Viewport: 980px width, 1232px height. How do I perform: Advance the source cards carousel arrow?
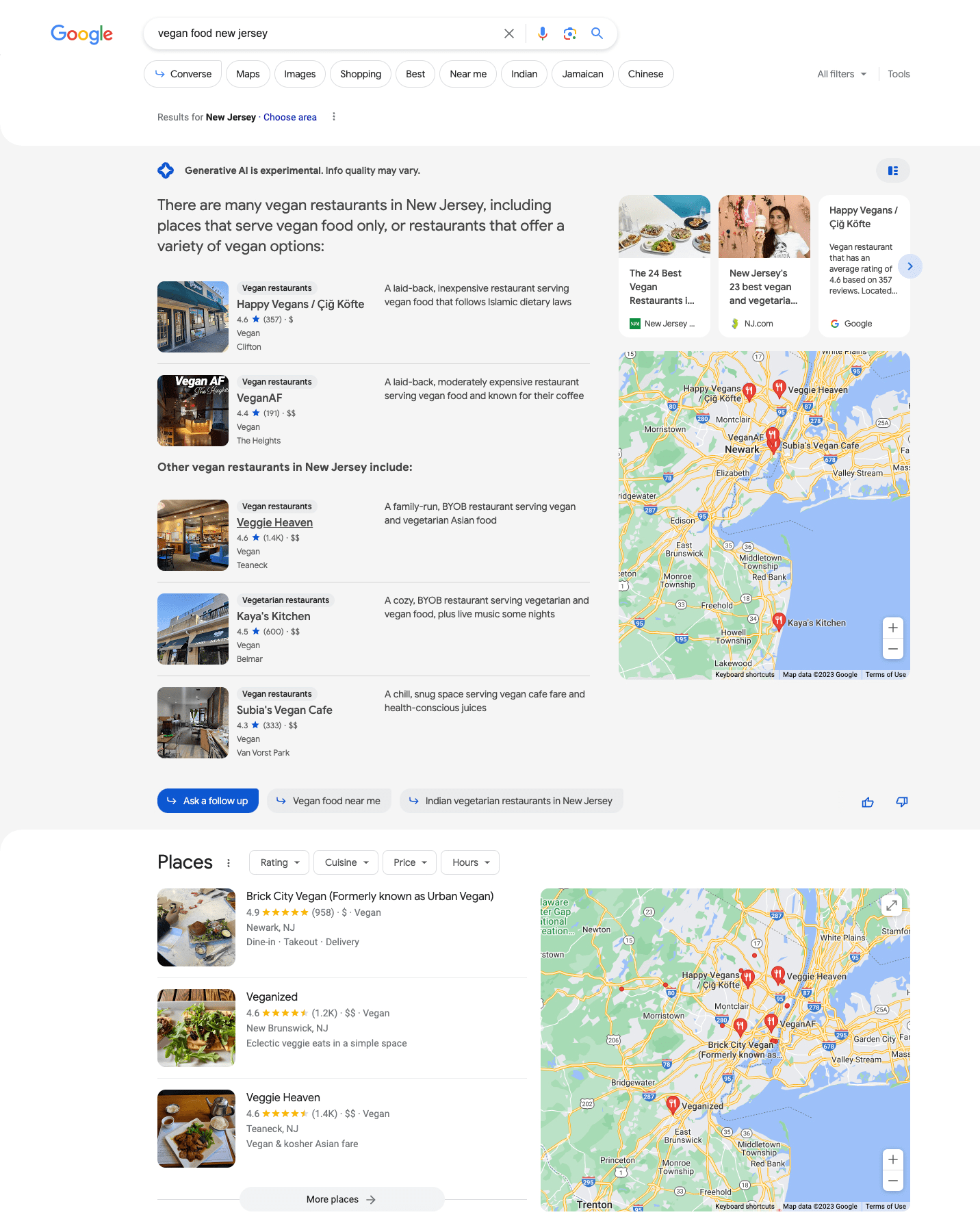(x=910, y=266)
